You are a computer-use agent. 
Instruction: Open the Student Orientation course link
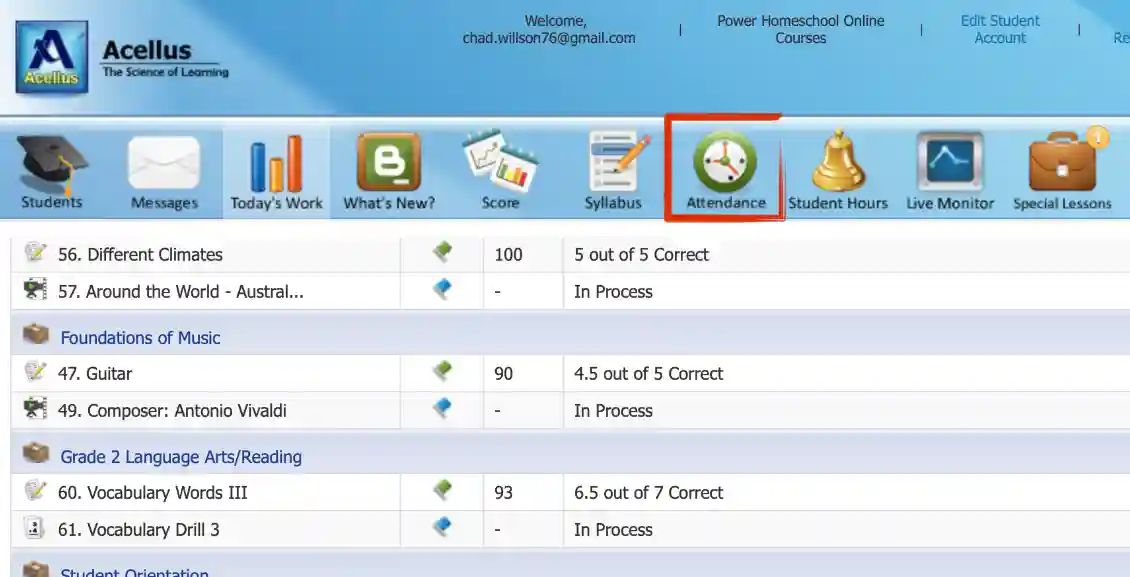tap(135, 572)
